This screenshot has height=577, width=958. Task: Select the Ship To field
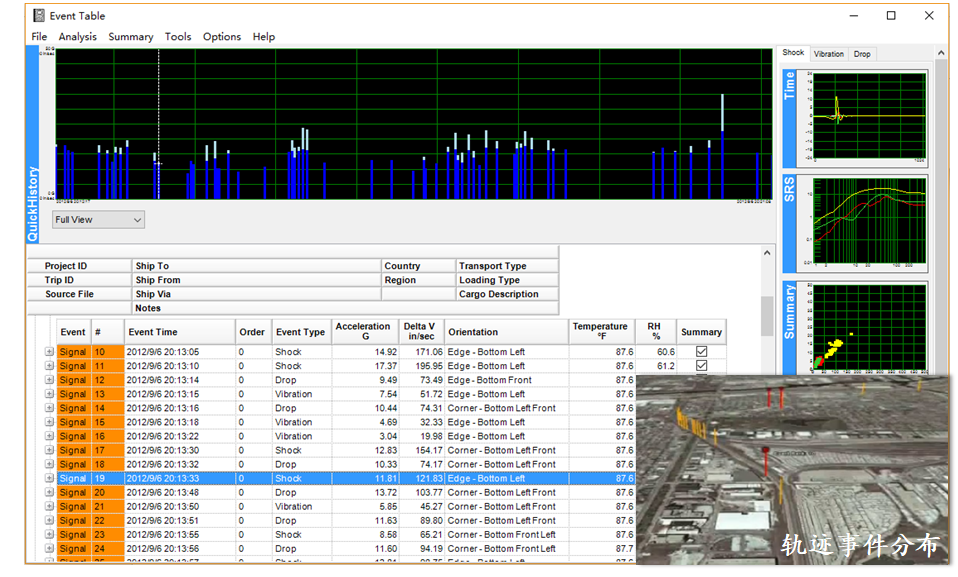256,266
